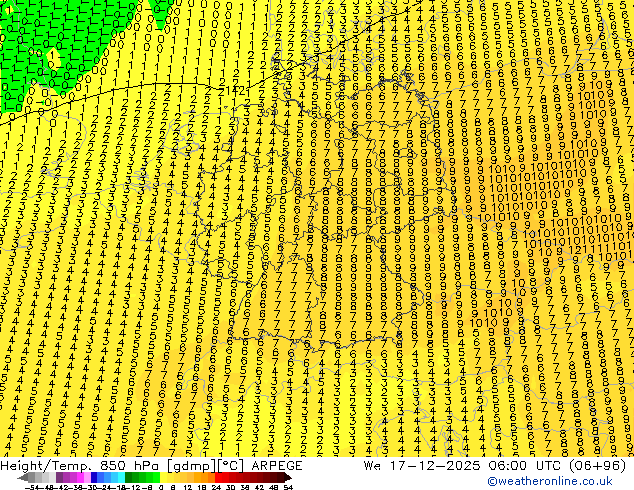Click the (06+96) forecast hour text
The image size is (634, 490).
pos(598,466)
